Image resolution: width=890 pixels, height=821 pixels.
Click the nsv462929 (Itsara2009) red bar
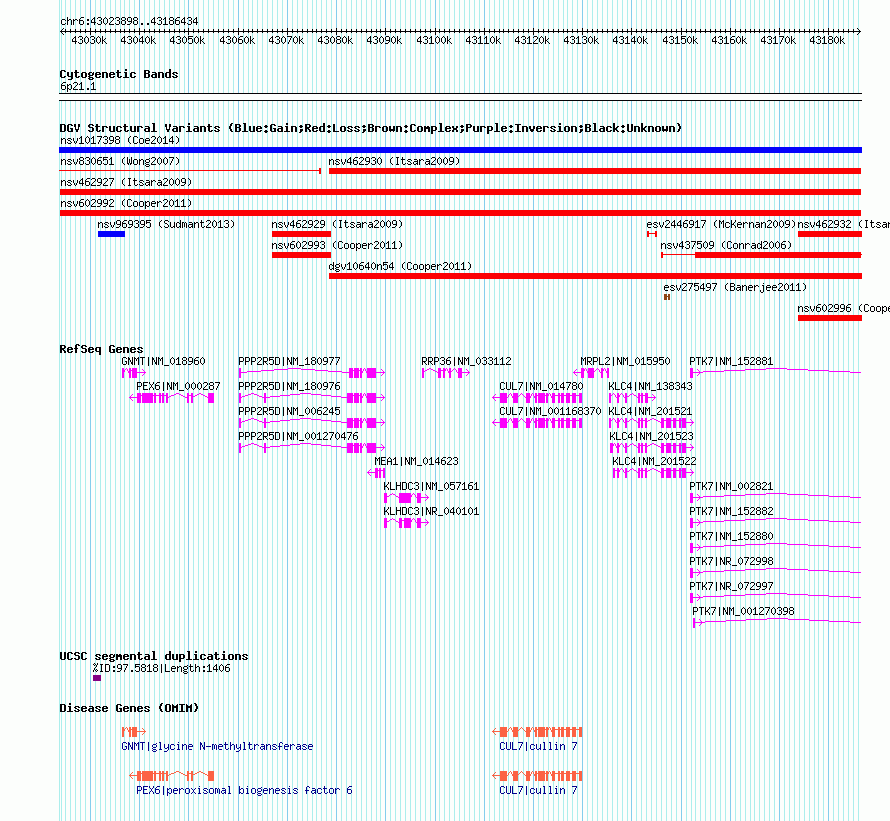pos(301,234)
